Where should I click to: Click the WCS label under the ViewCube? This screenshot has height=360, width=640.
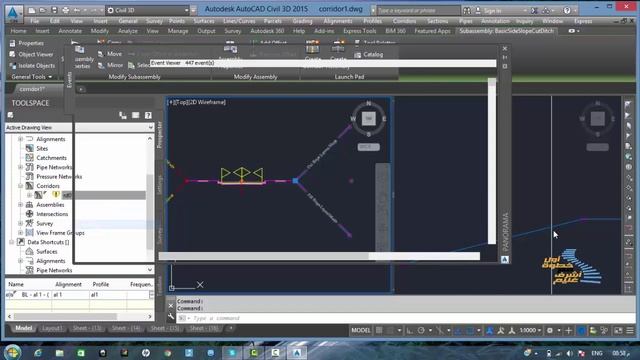369,147
